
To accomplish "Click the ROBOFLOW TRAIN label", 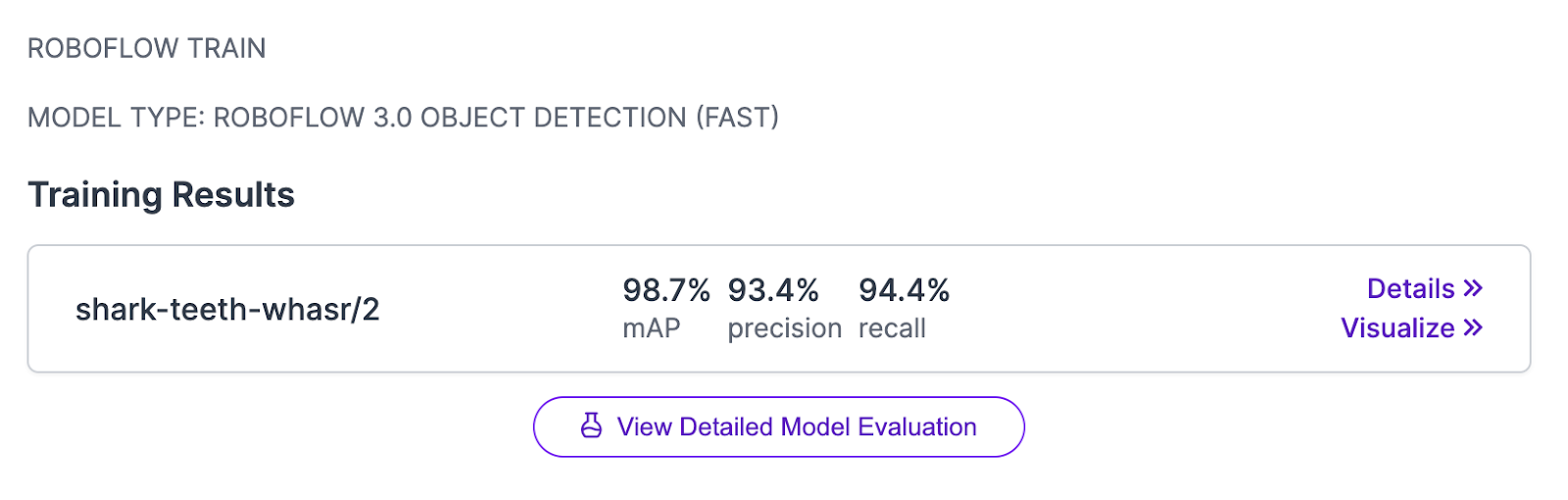I will click(x=146, y=48).
